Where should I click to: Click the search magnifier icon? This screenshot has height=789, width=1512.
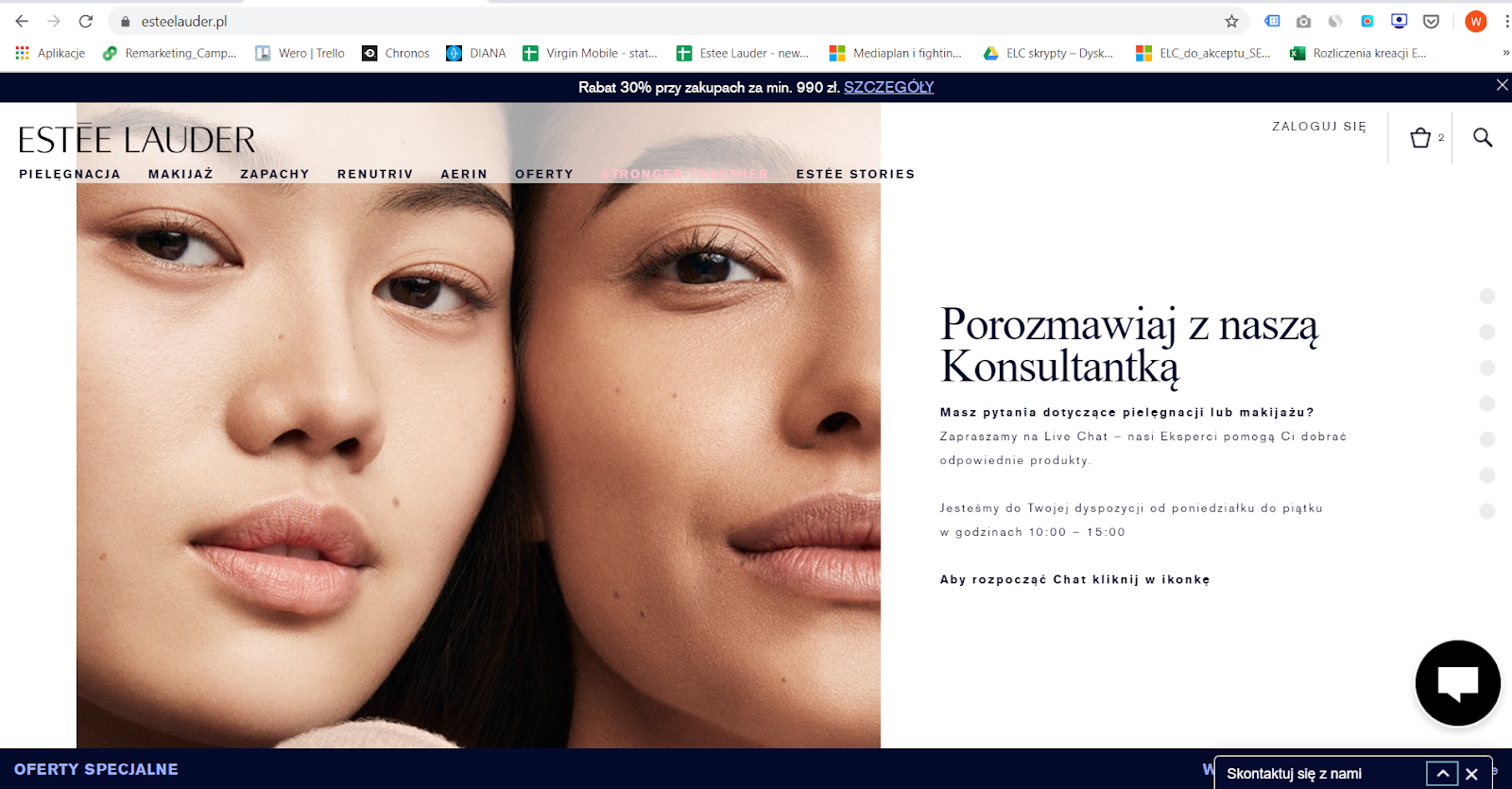[1483, 138]
